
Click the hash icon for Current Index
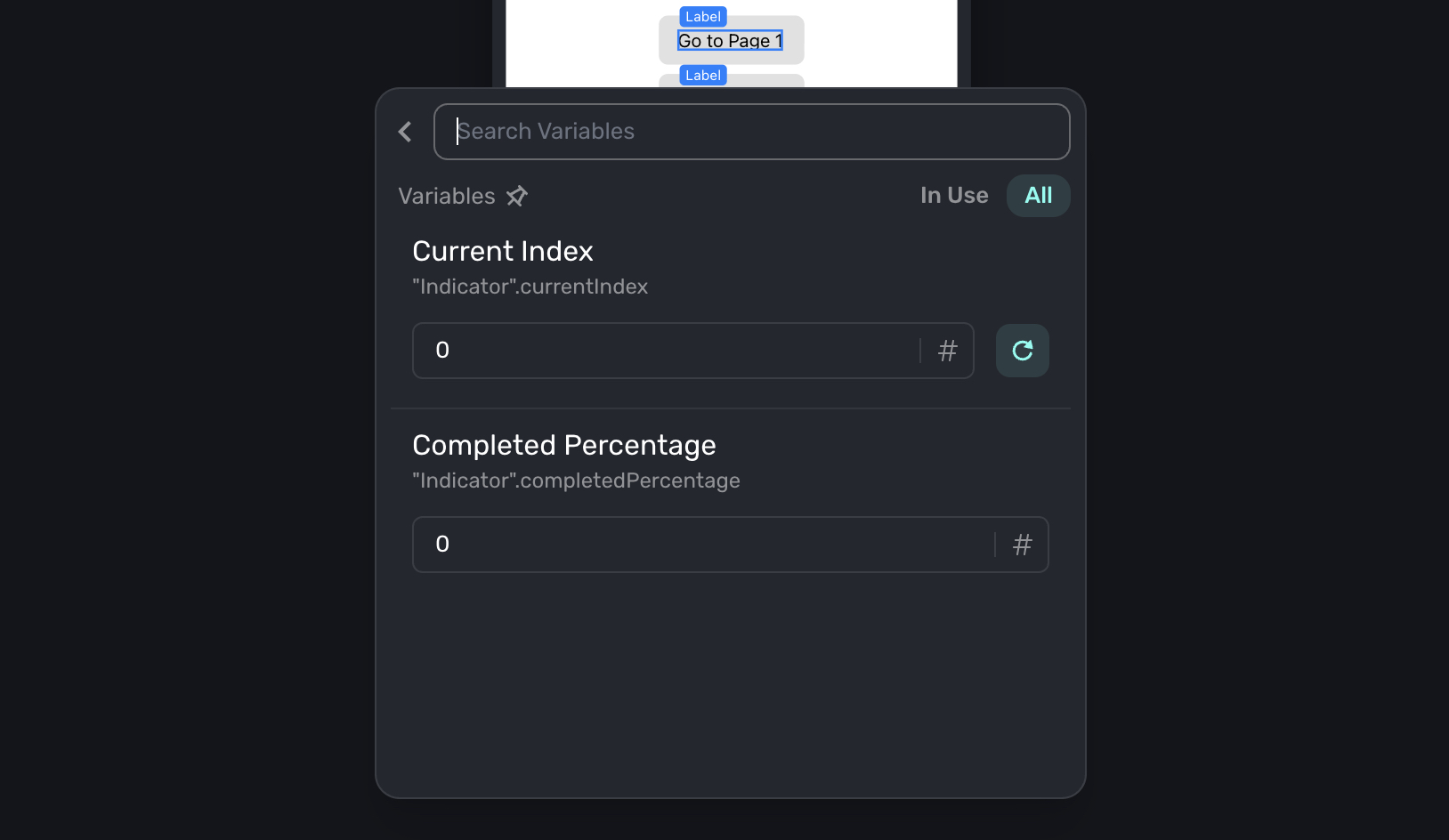[947, 351]
